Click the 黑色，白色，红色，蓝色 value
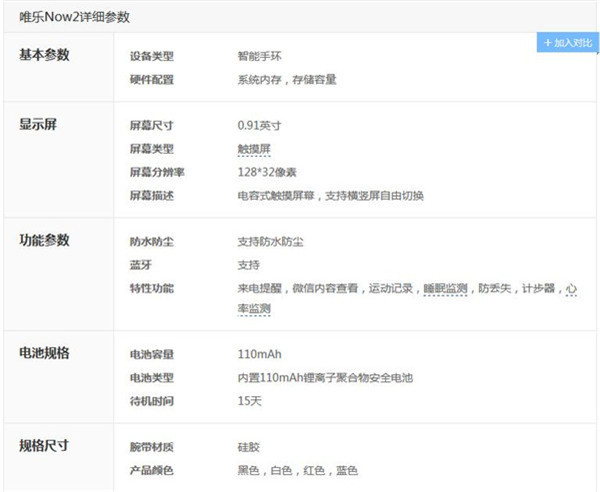Image resolution: width=600 pixels, height=492 pixels. 298,470
